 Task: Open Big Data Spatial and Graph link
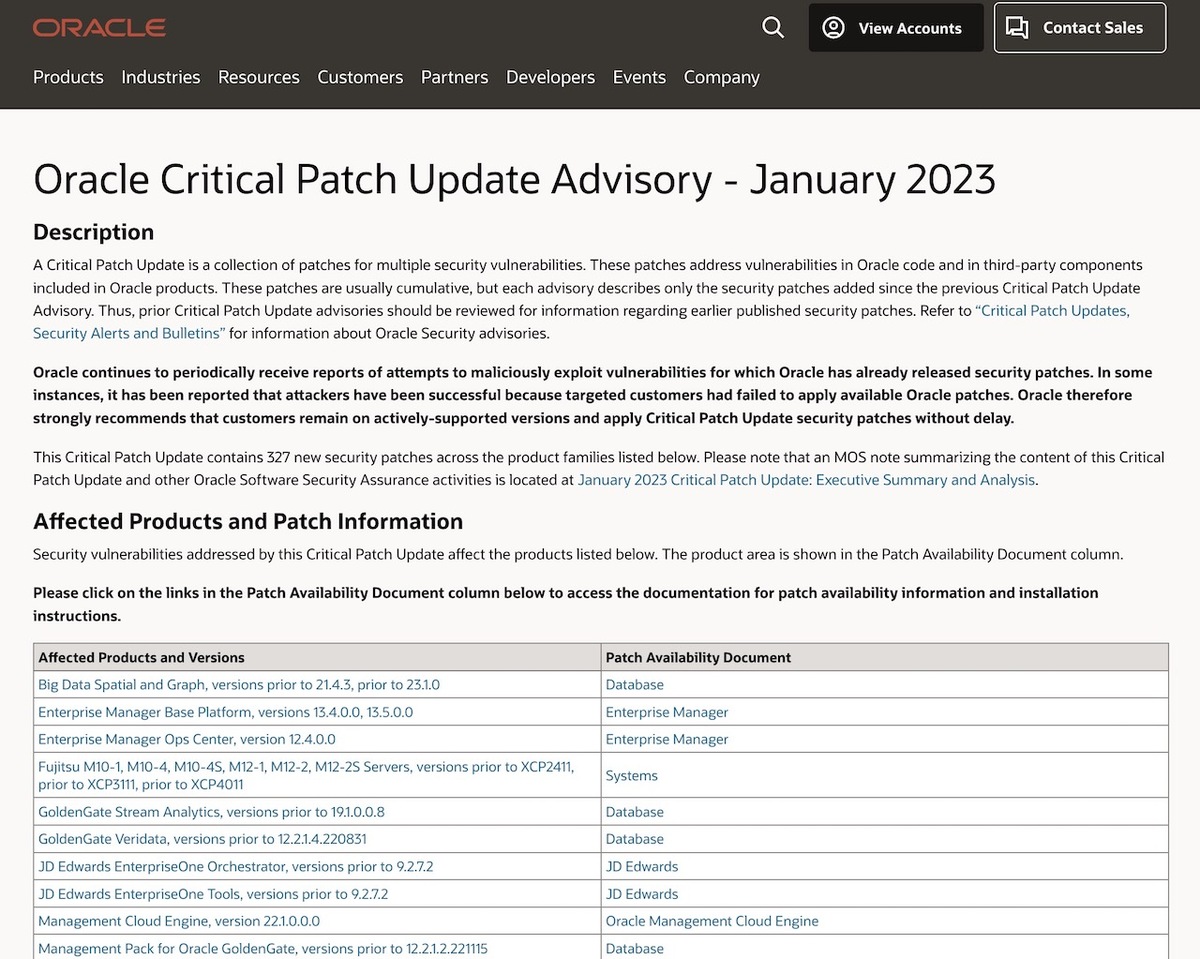pos(239,685)
